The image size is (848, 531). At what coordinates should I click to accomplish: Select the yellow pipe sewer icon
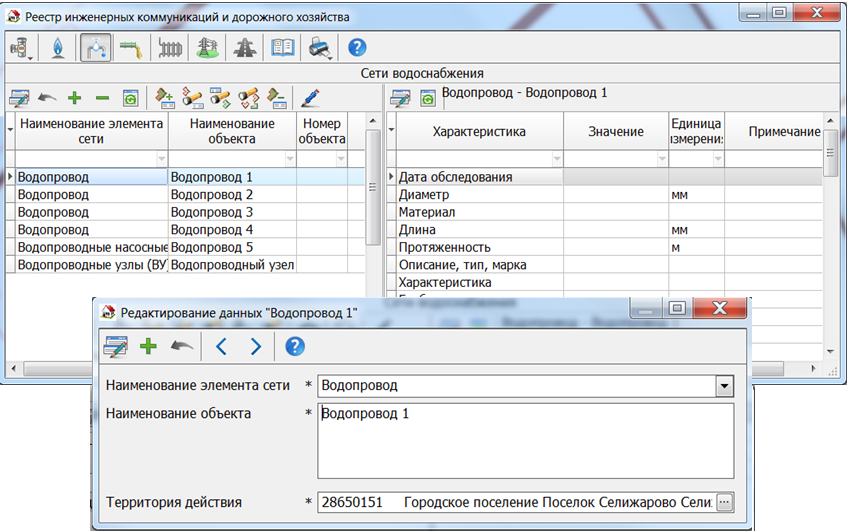(x=131, y=48)
